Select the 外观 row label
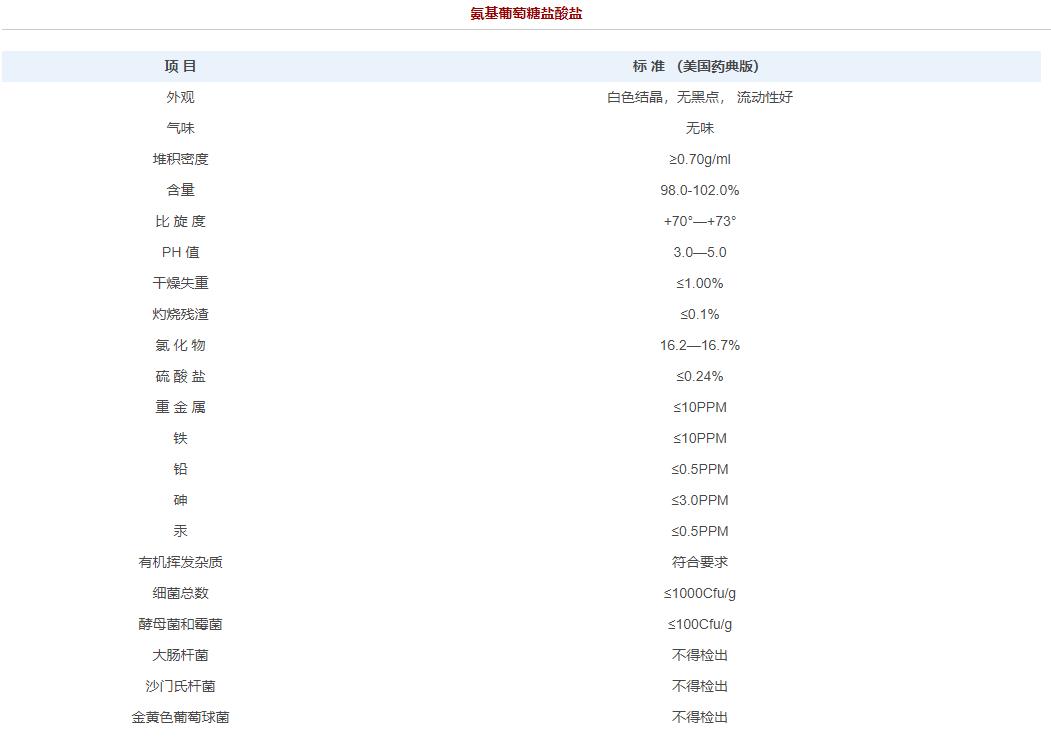Image resolution: width=1051 pixels, height=738 pixels. (180, 97)
